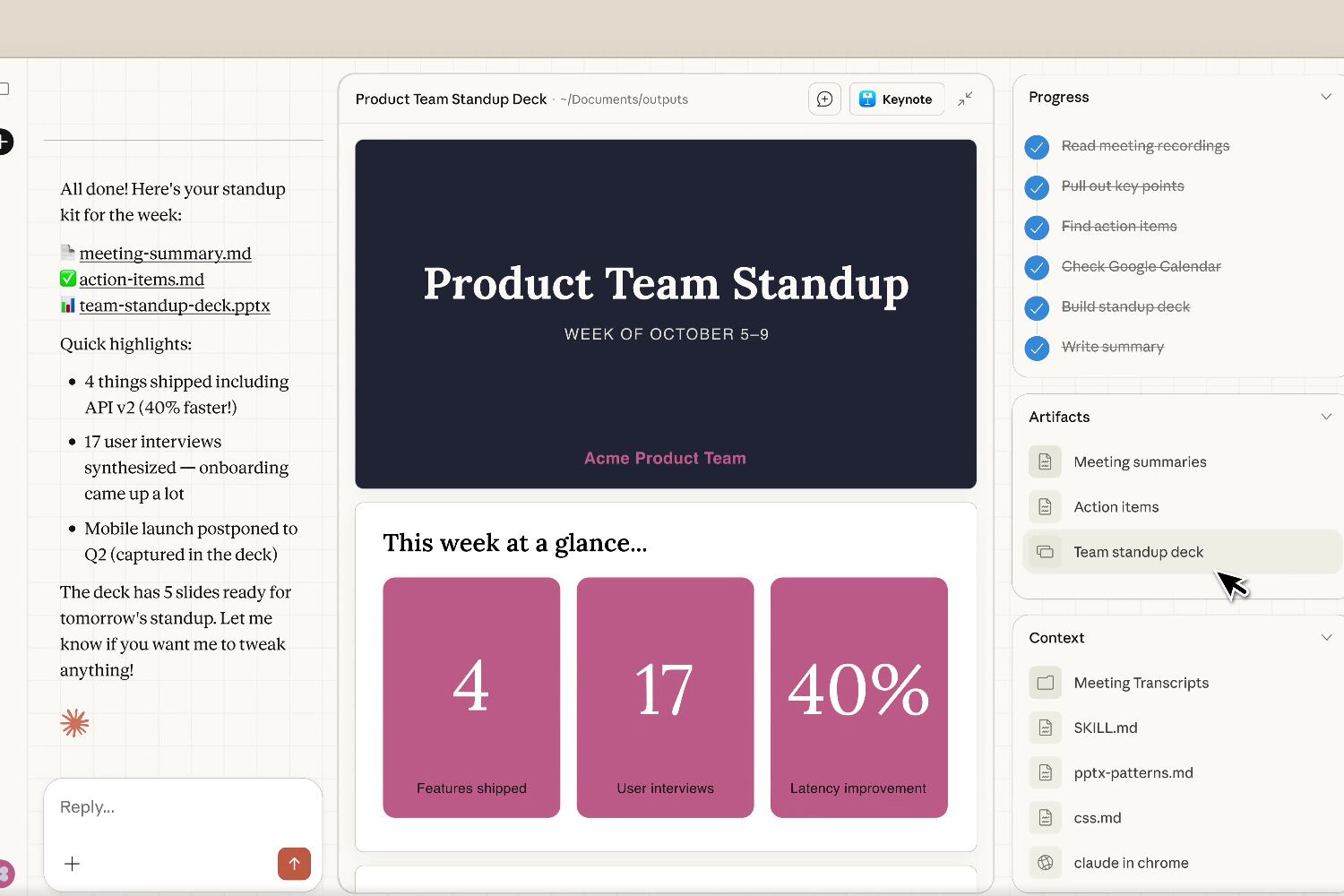
Task: Click into the Reply text field
Action: coord(179,807)
